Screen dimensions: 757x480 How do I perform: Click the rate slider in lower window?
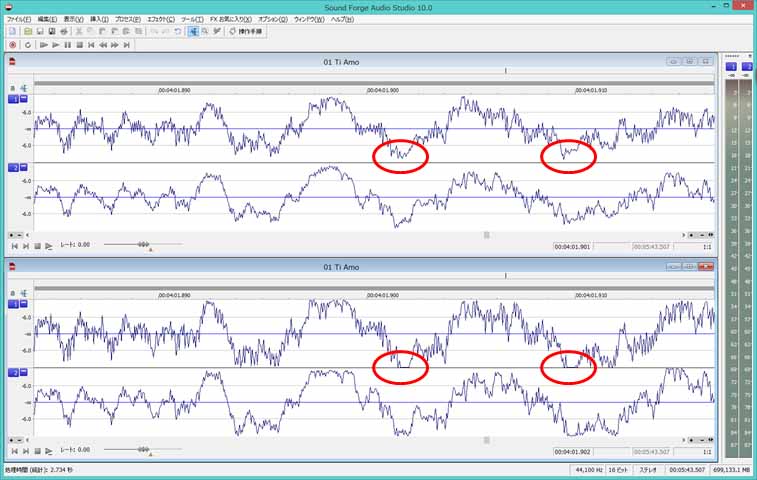(143, 450)
